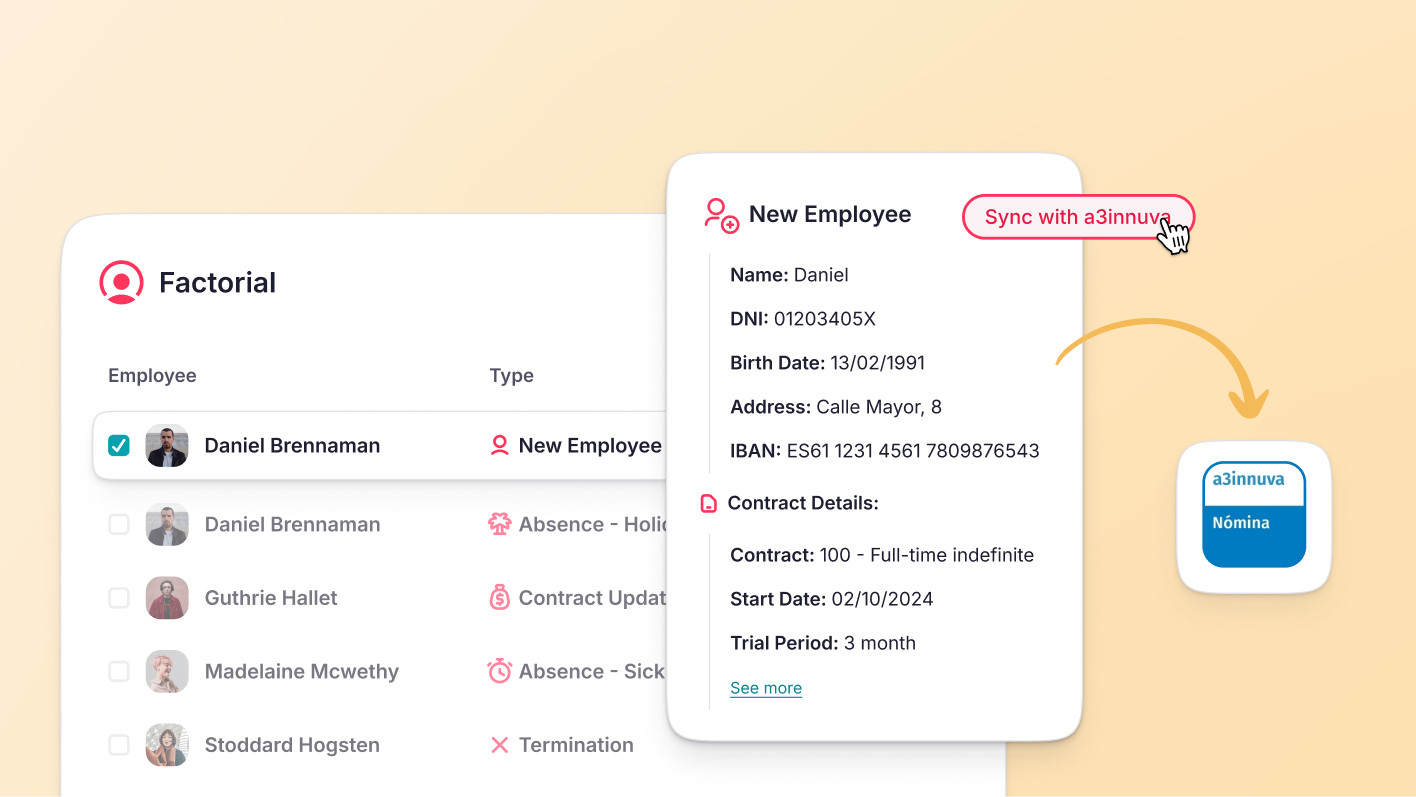
Task: Open Guthrie Hallet's avatar thumbnail
Action: [167, 598]
